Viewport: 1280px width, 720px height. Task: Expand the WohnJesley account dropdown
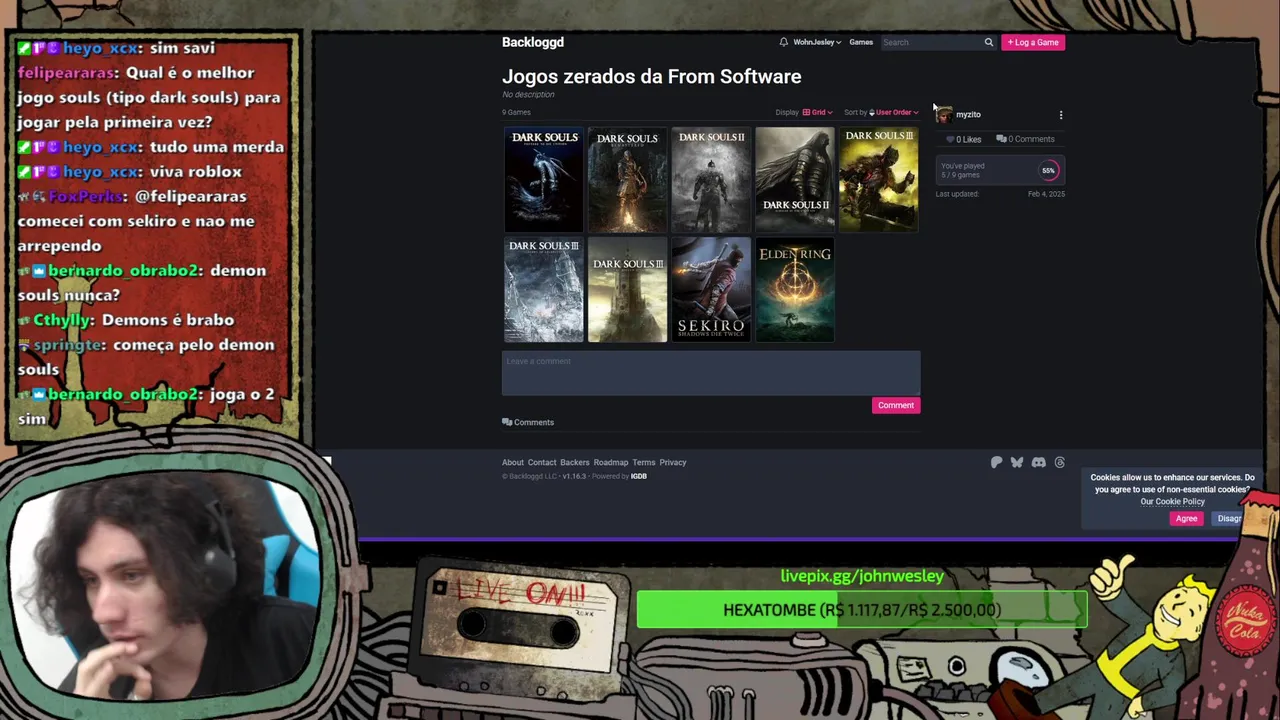817,42
